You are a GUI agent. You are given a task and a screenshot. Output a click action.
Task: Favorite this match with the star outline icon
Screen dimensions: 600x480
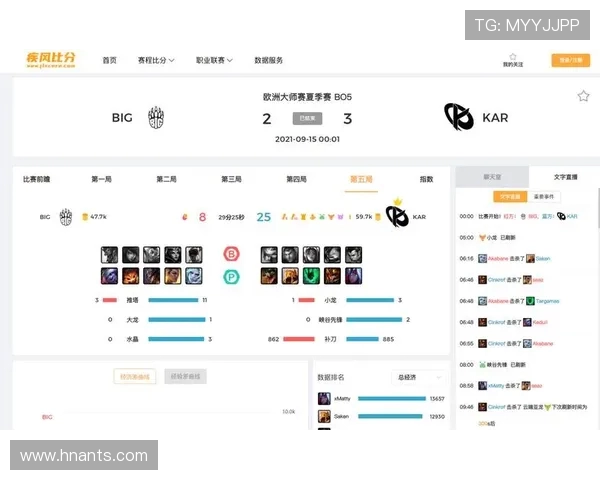pos(583,96)
